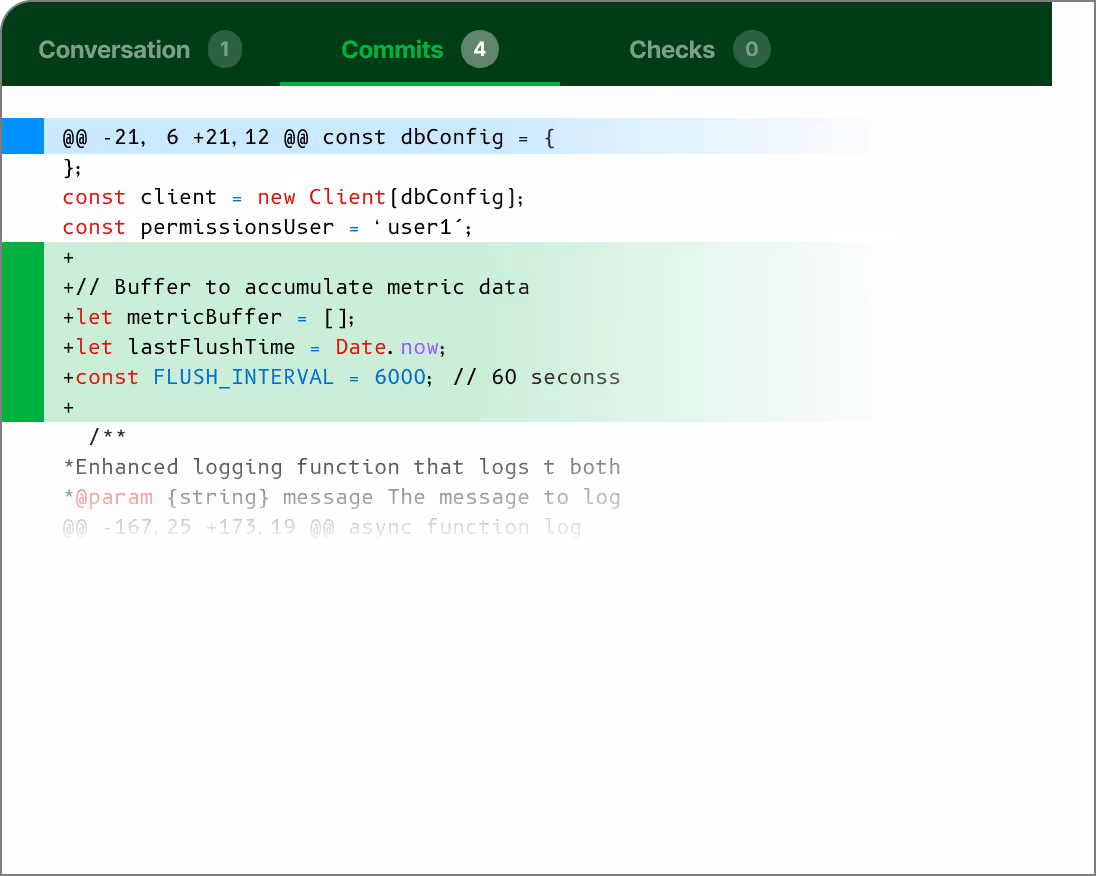Click added line 'let lastFlushTime = Date.now;'

(254, 347)
